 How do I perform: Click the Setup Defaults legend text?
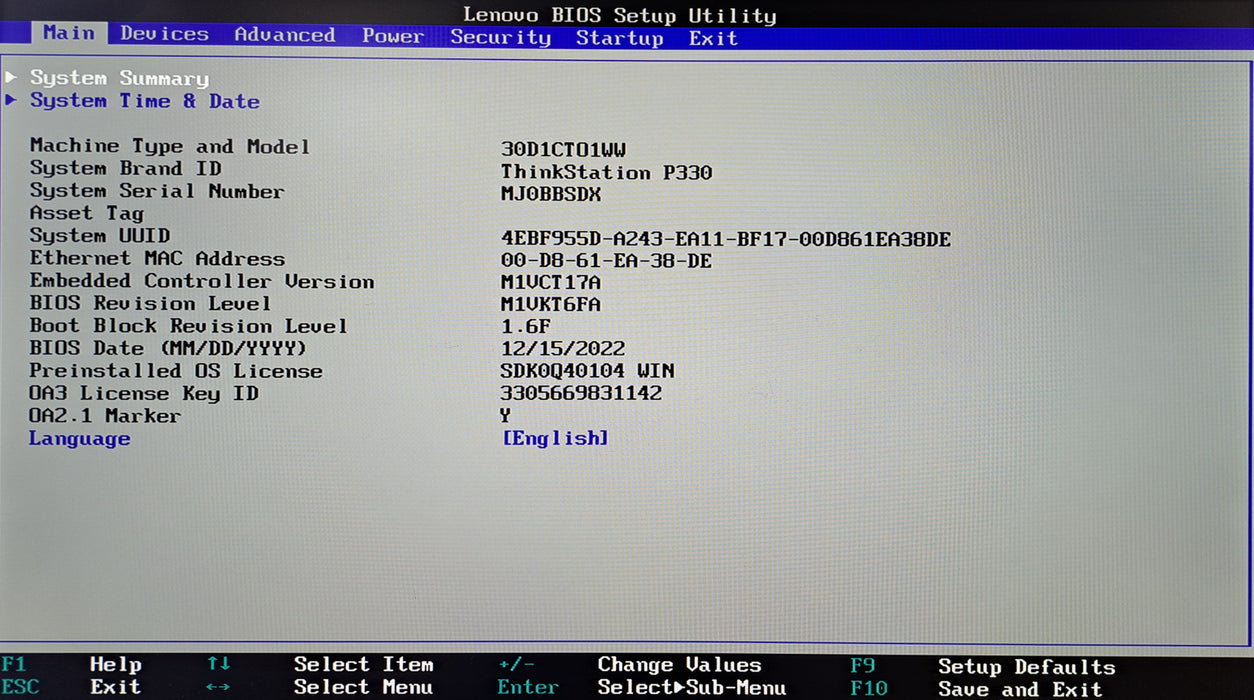[x=1027, y=667]
